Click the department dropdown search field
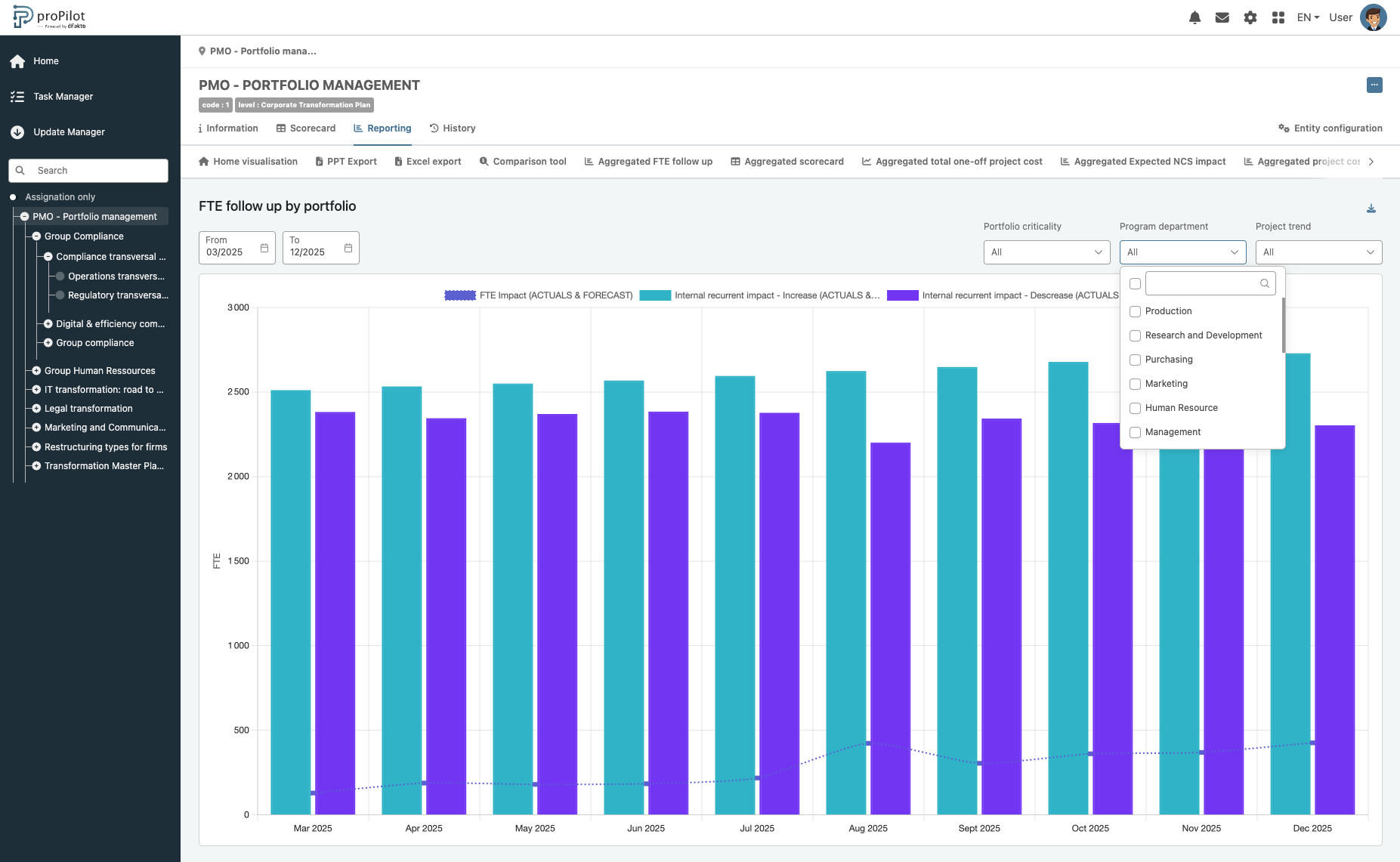Viewport: 1400px width, 862px height. (x=1210, y=284)
